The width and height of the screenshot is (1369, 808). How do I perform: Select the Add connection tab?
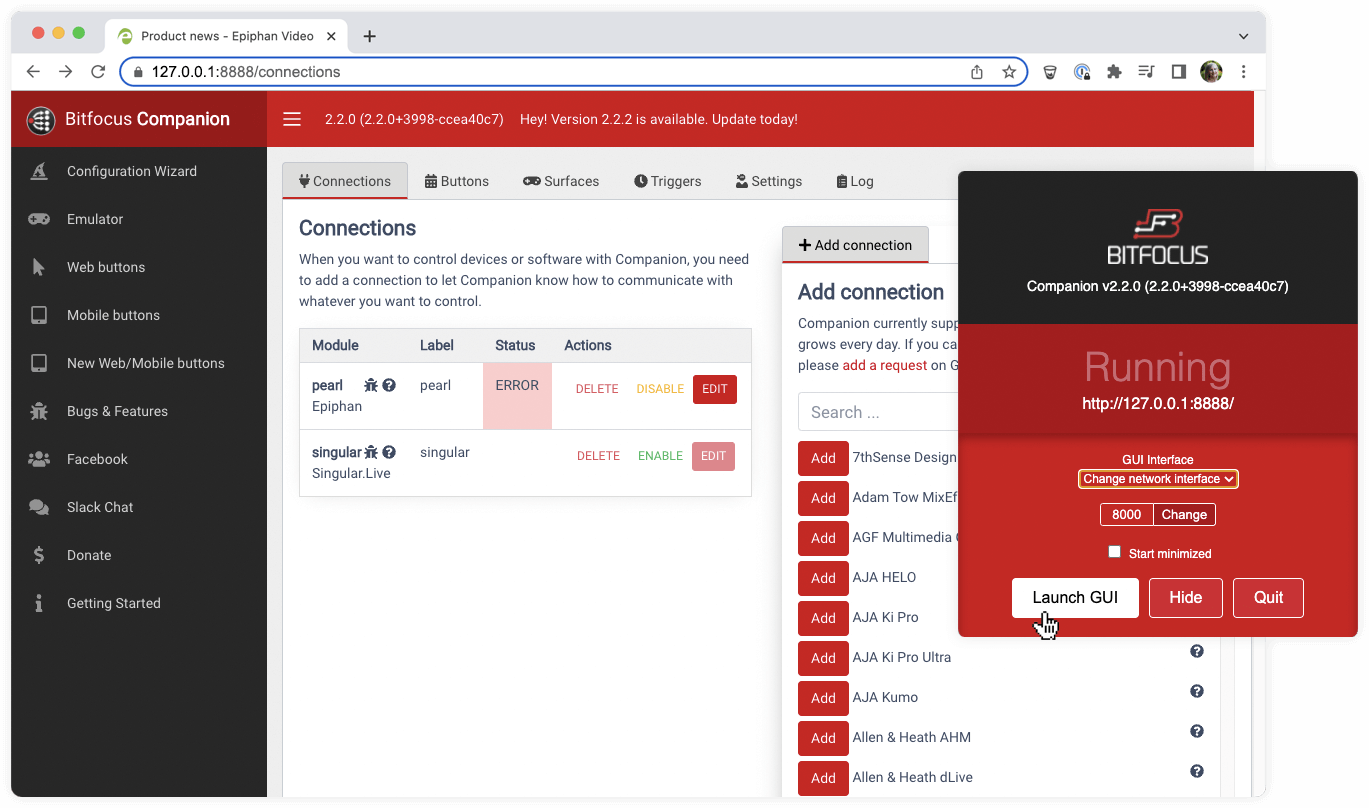[855, 245]
